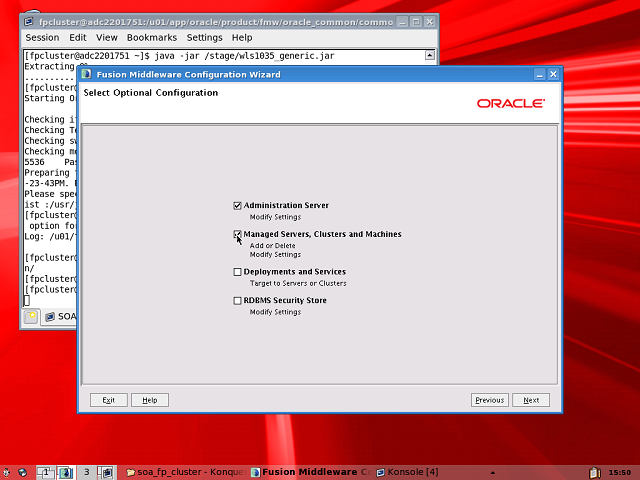Click the Select Optional Configuration heading

click(x=151, y=93)
